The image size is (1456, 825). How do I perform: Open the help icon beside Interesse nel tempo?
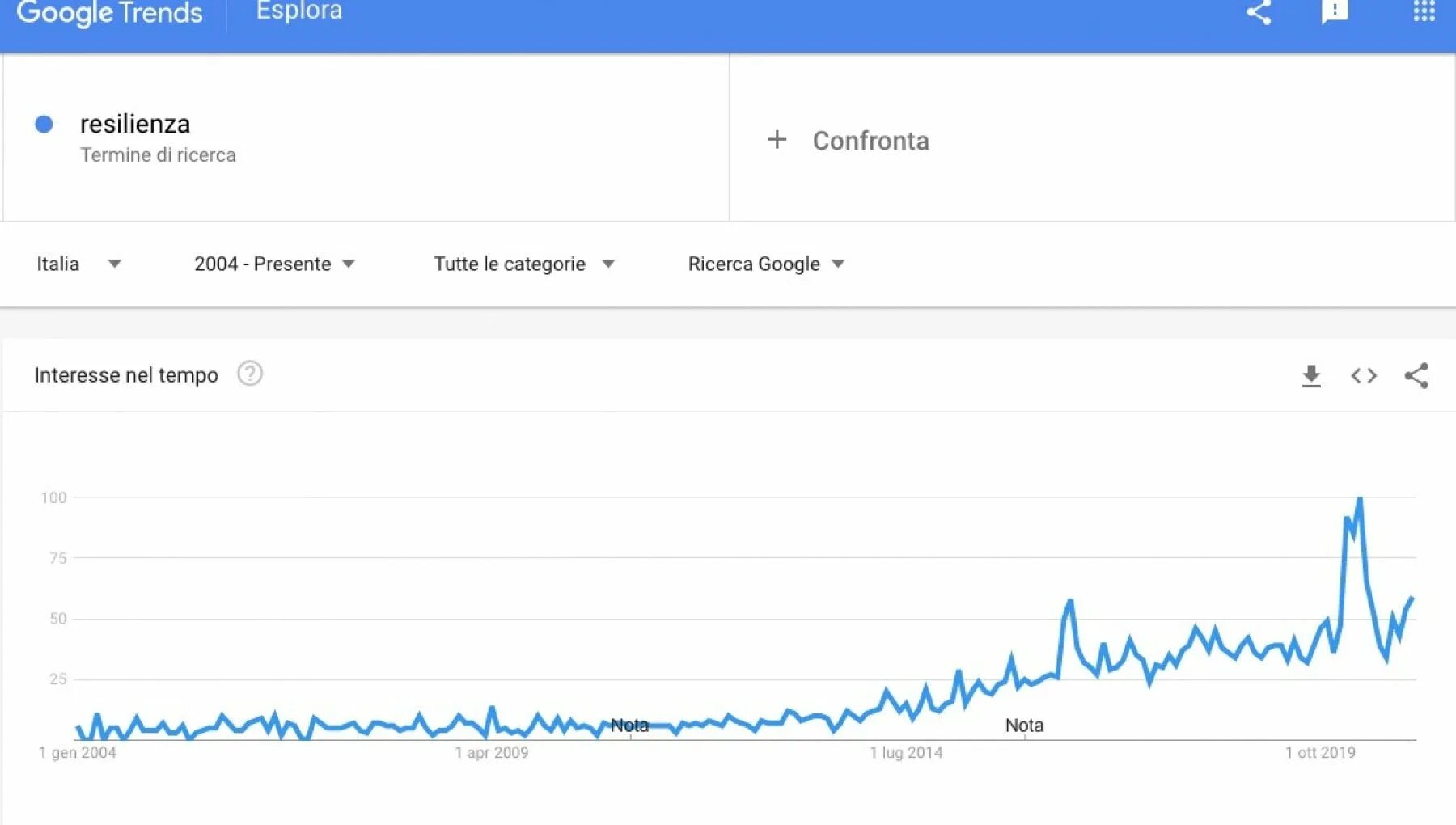250,374
